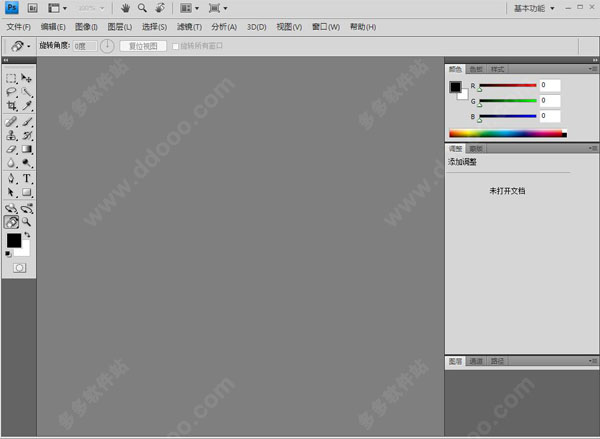This screenshot has height=439, width=600.
Task: Click the rotation angle input field
Action: (85, 46)
